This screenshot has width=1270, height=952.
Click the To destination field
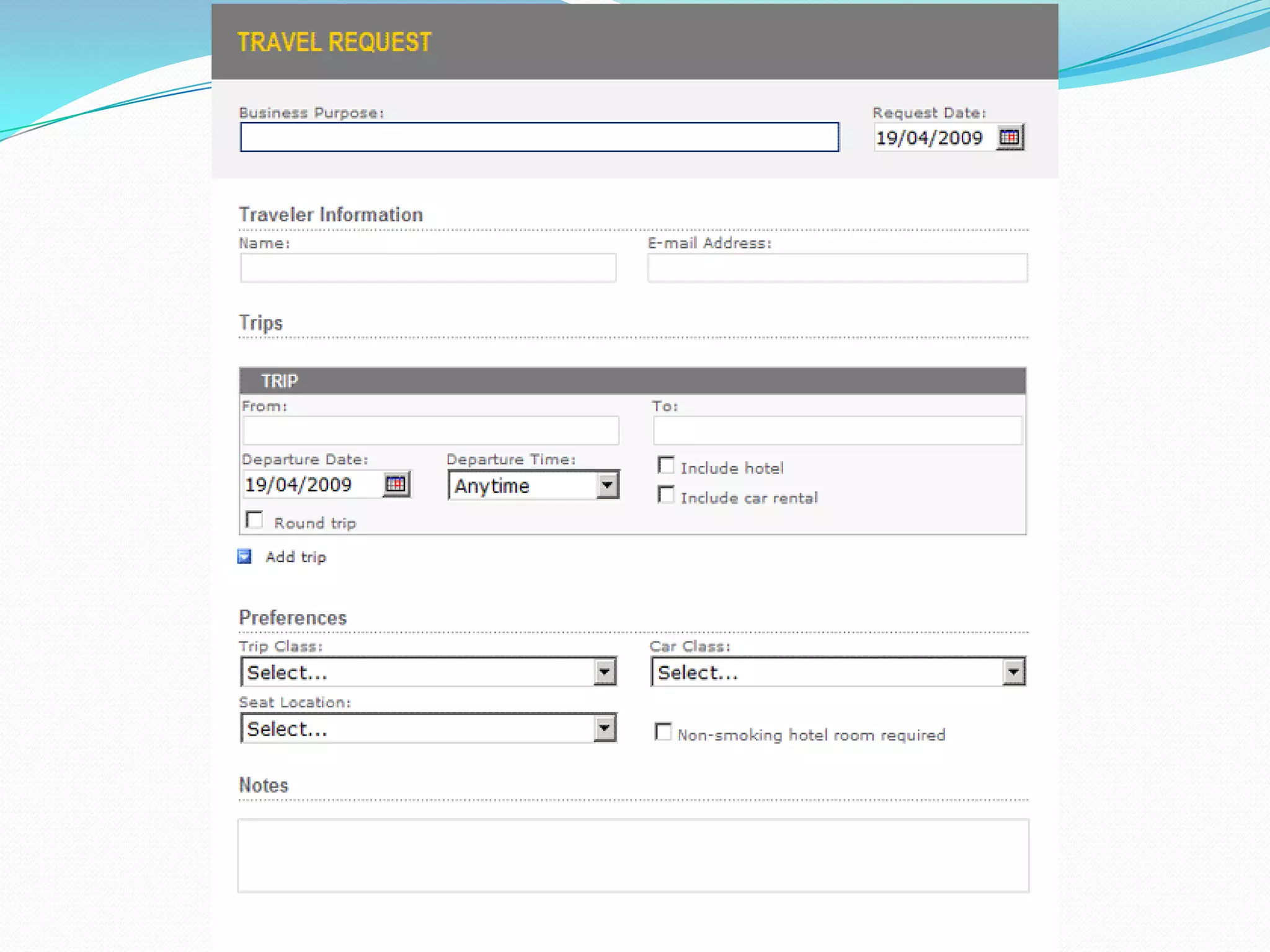(837, 430)
